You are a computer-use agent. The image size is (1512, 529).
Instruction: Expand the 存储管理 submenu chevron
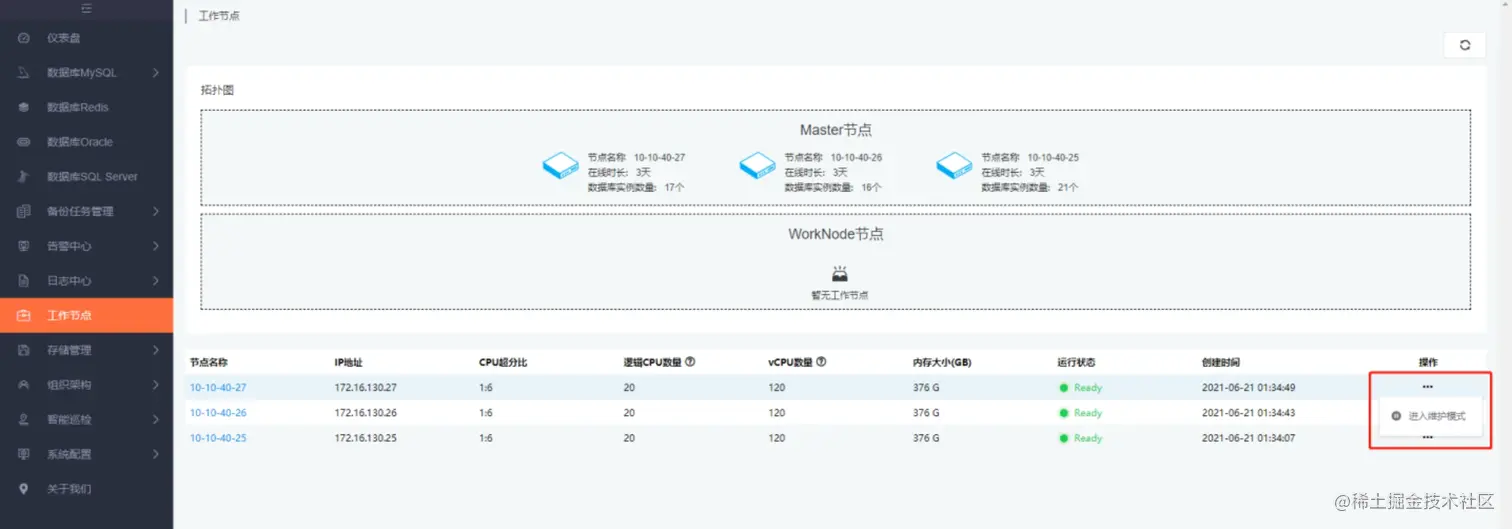tap(156, 350)
